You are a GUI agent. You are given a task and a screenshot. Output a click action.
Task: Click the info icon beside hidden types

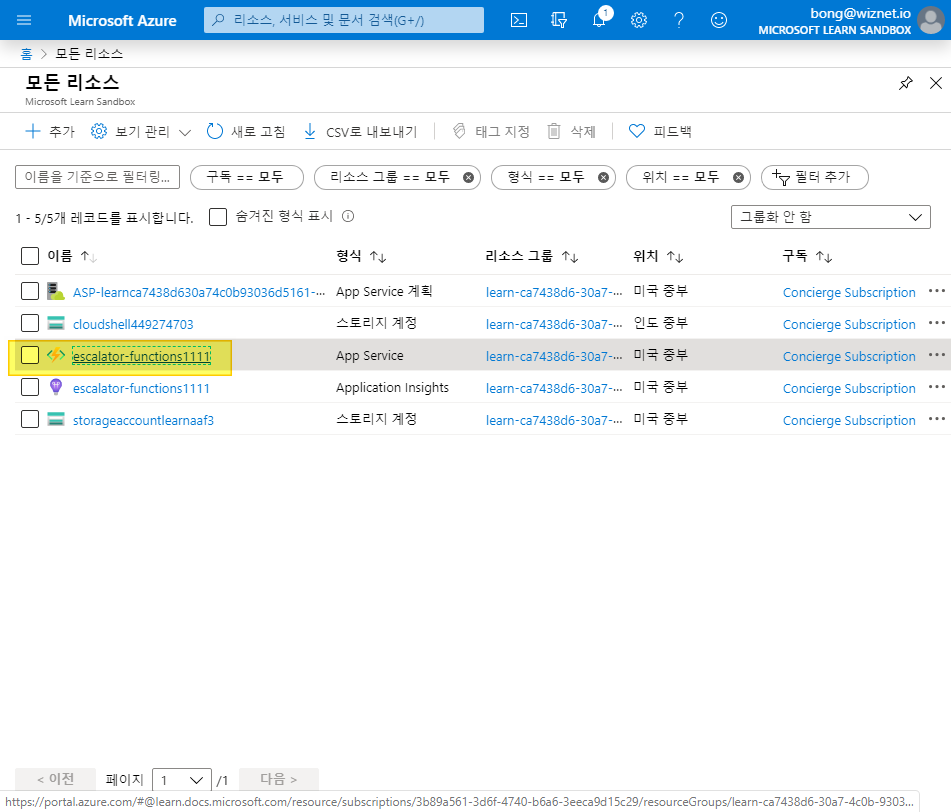pos(348,216)
